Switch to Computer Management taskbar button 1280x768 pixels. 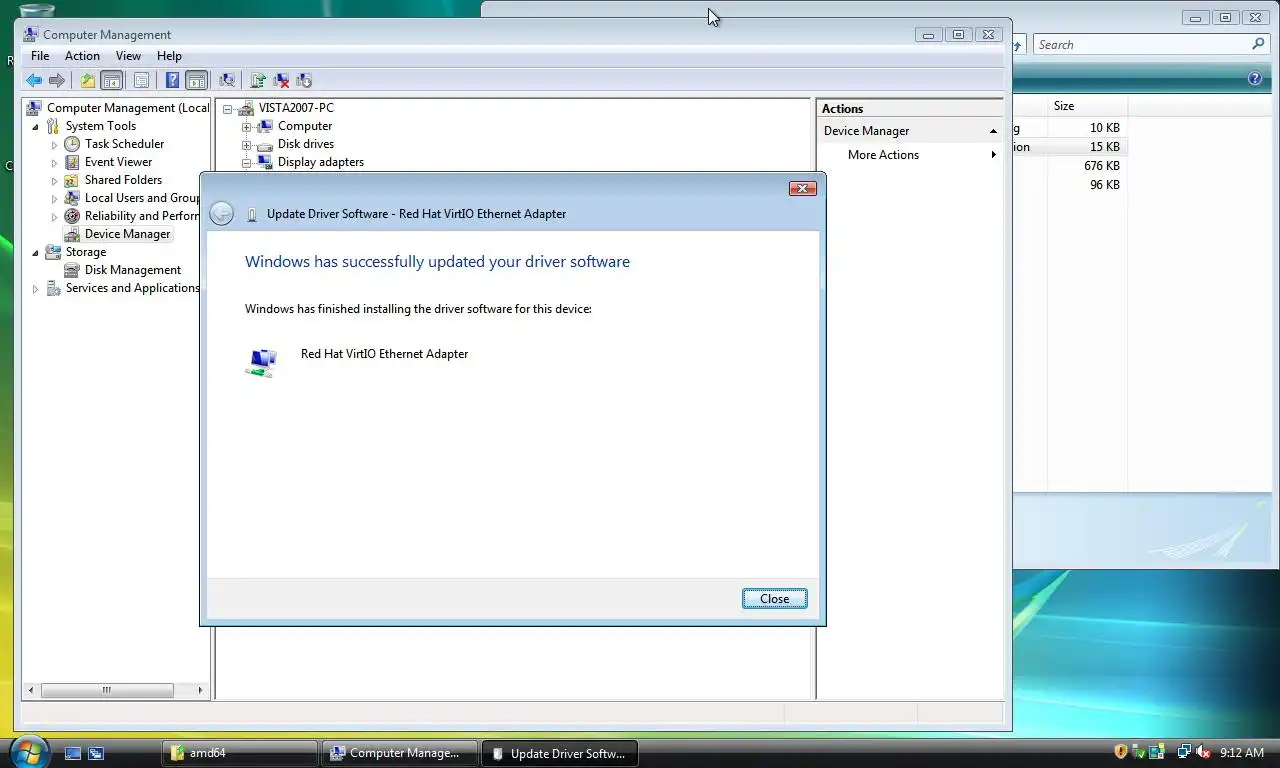tap(400, 753)
